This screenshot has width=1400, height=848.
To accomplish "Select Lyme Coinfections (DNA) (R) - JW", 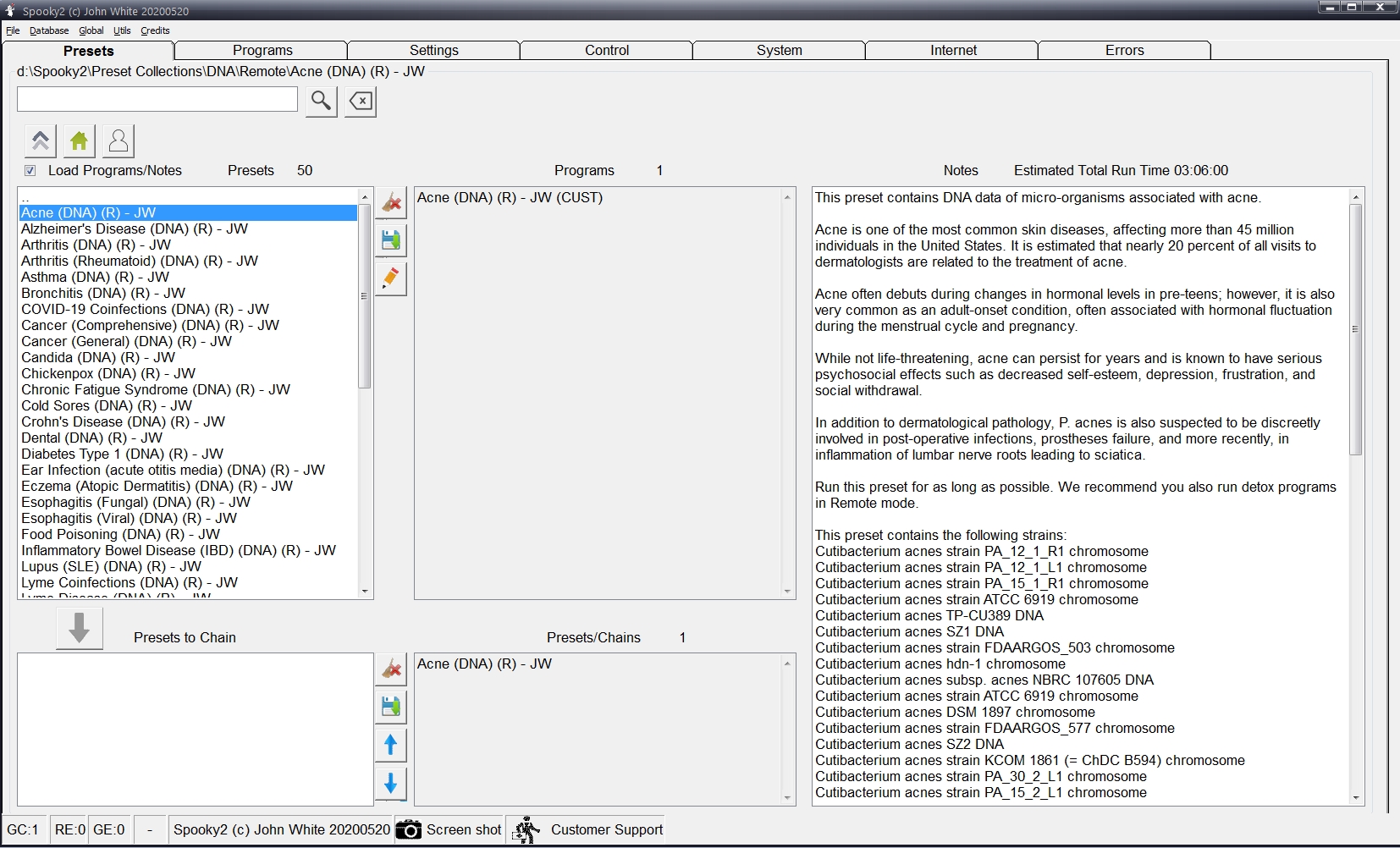I will (188, 583).
